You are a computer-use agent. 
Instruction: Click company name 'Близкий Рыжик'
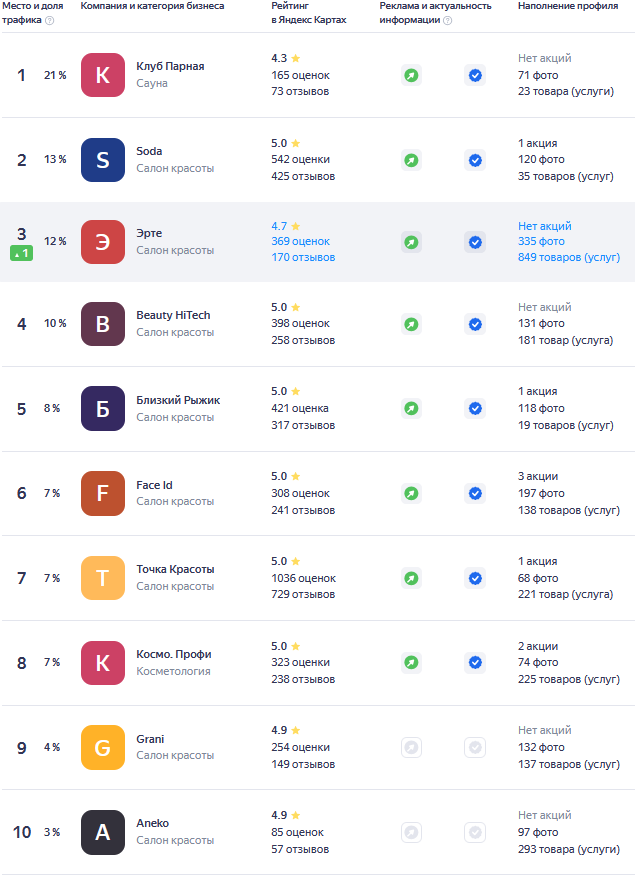178,400
